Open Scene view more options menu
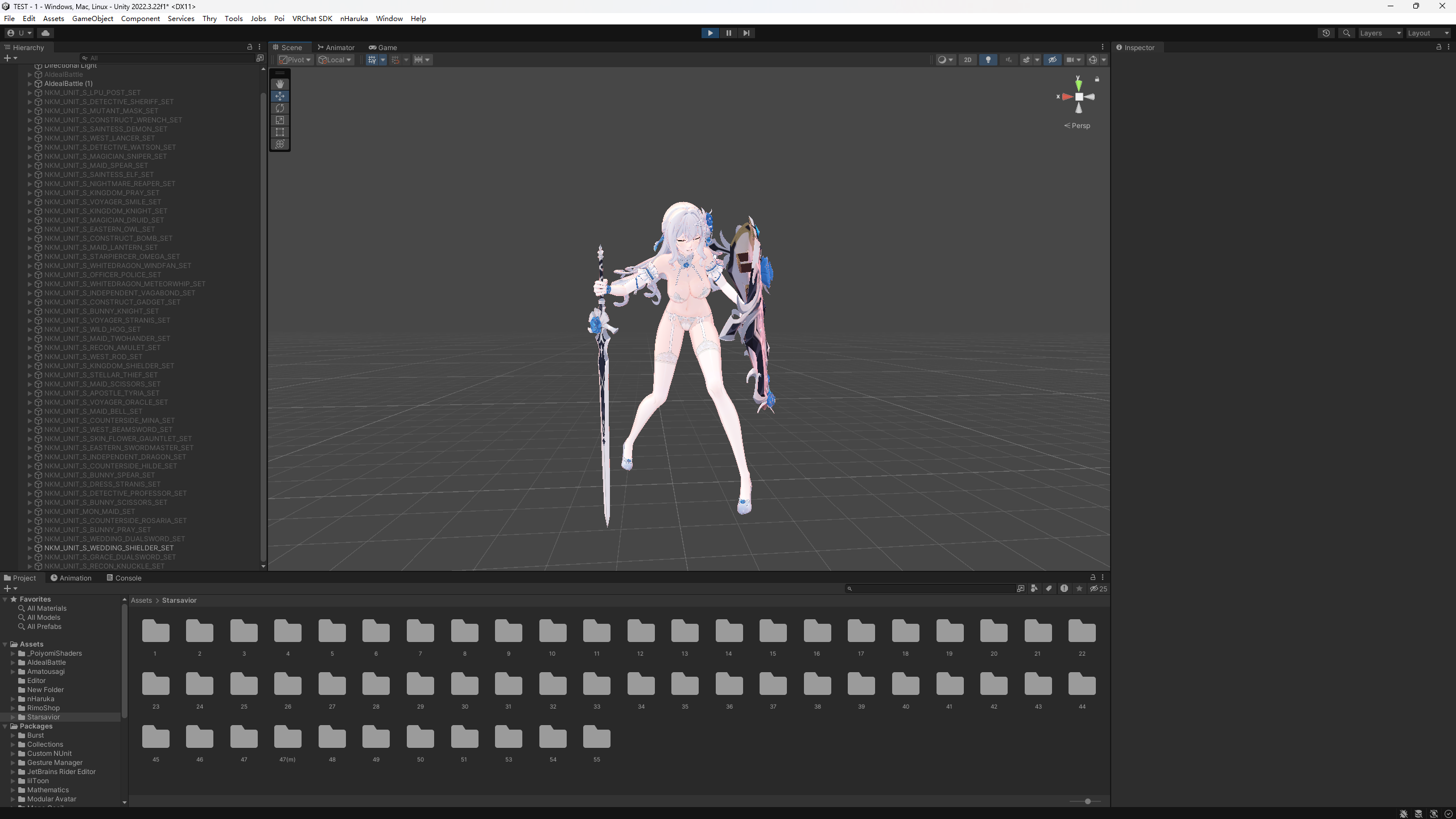Screen dimensions: 1456x819 click(1103, 47)
